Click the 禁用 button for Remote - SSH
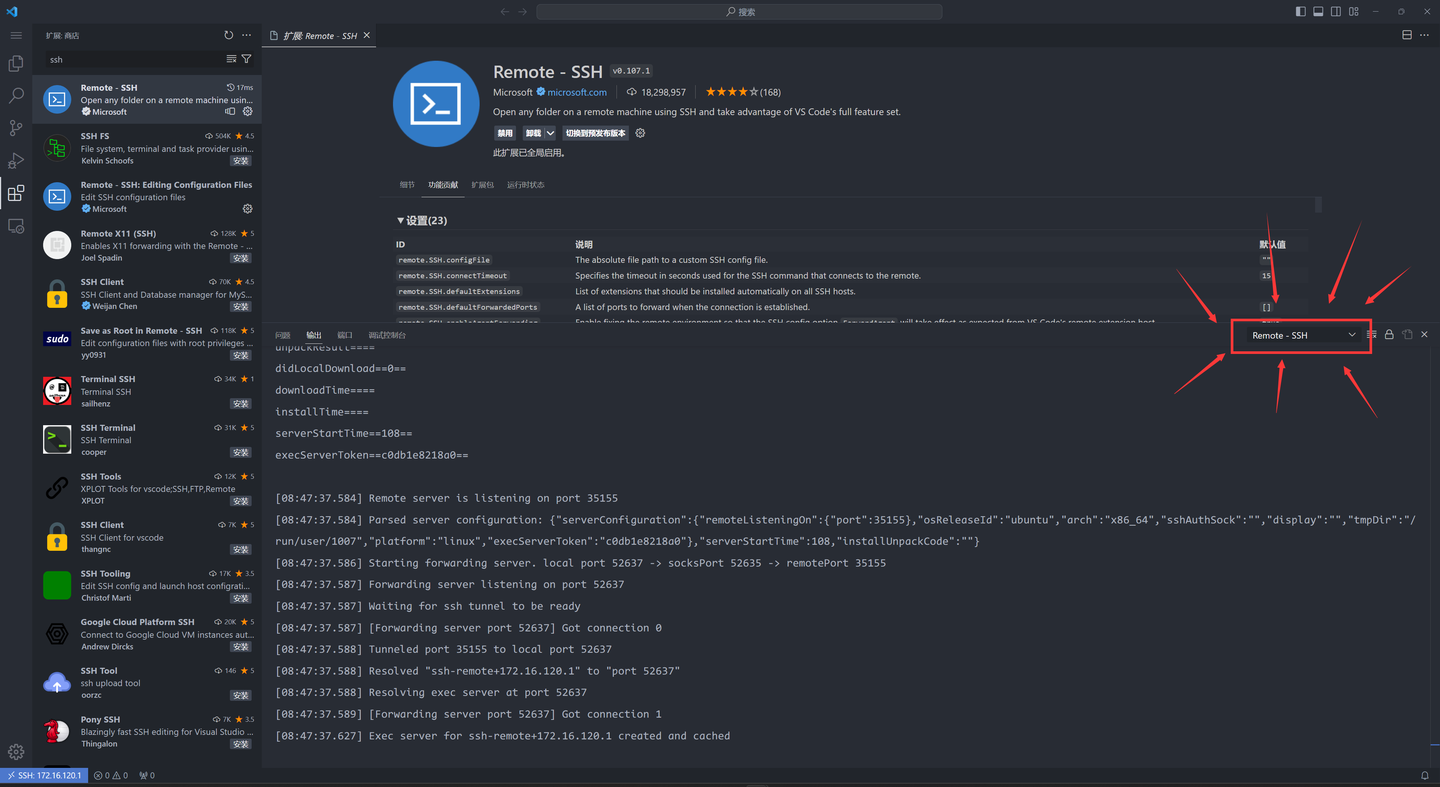The image size is (1440, 787). (505, 132)
